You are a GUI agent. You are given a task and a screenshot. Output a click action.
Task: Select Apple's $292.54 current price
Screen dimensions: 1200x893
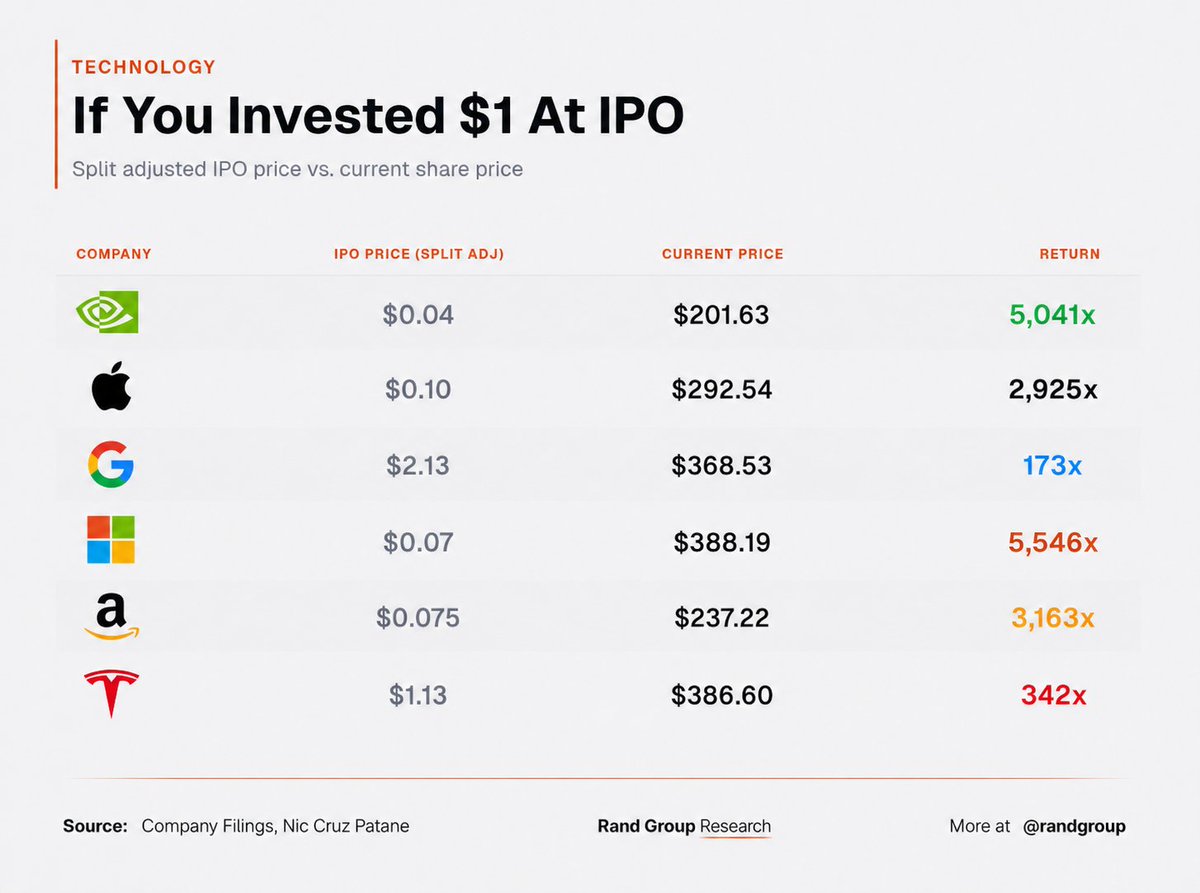pos(722,390)
